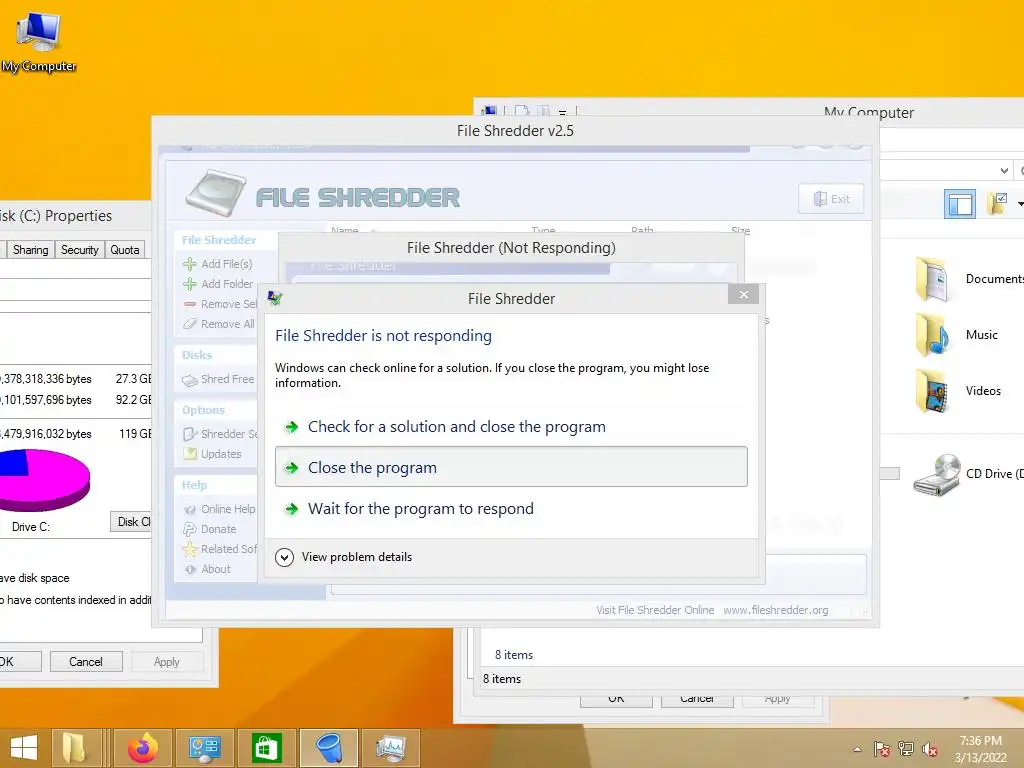Switch to Quota tab in Properties window
The width and height of the screenshot is (1024, 768).
click(x=125, y=250)
